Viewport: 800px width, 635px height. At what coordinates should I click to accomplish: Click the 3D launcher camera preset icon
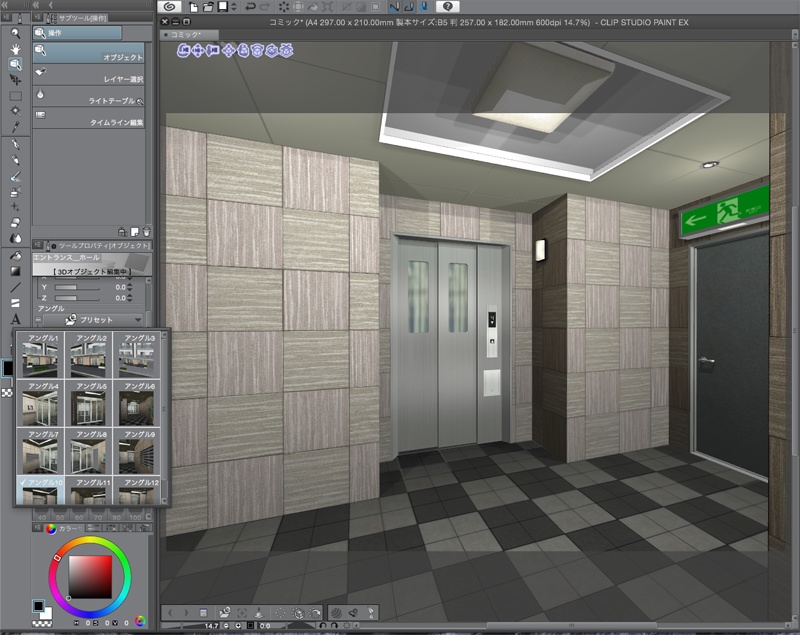click(x=225, y=612)
